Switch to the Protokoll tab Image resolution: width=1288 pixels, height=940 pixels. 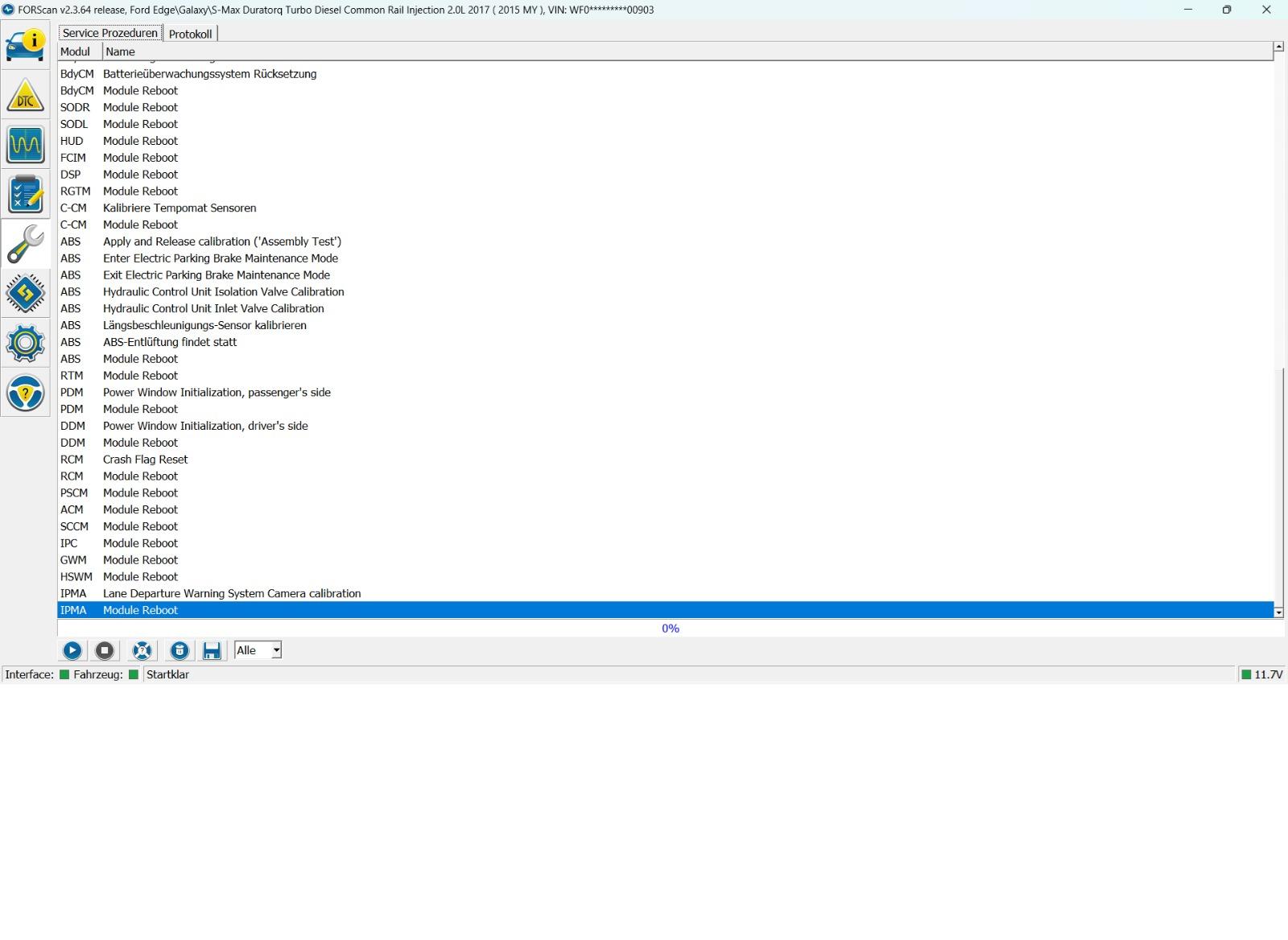point(191,34)
